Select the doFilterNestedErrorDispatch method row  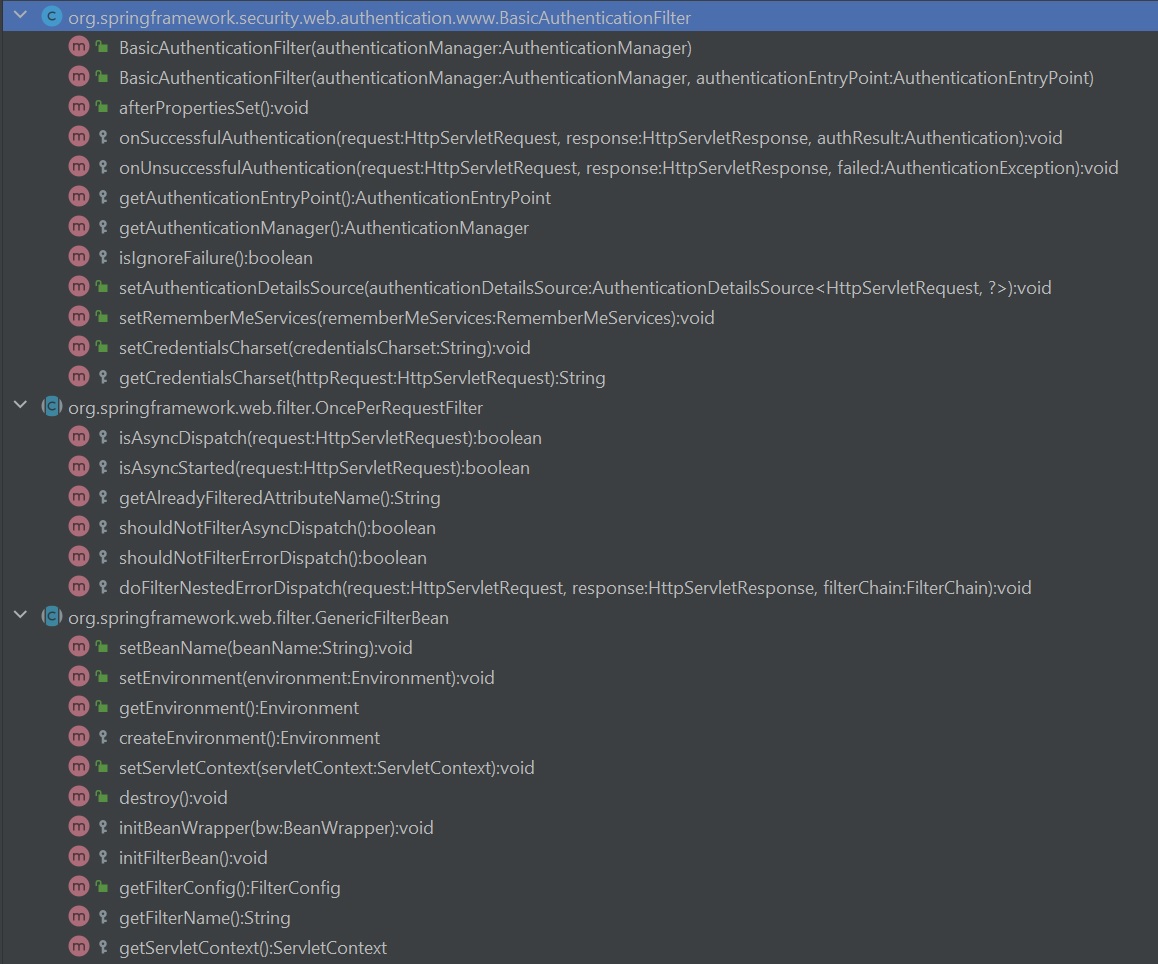pyautogui.click(x=574, y=588)
